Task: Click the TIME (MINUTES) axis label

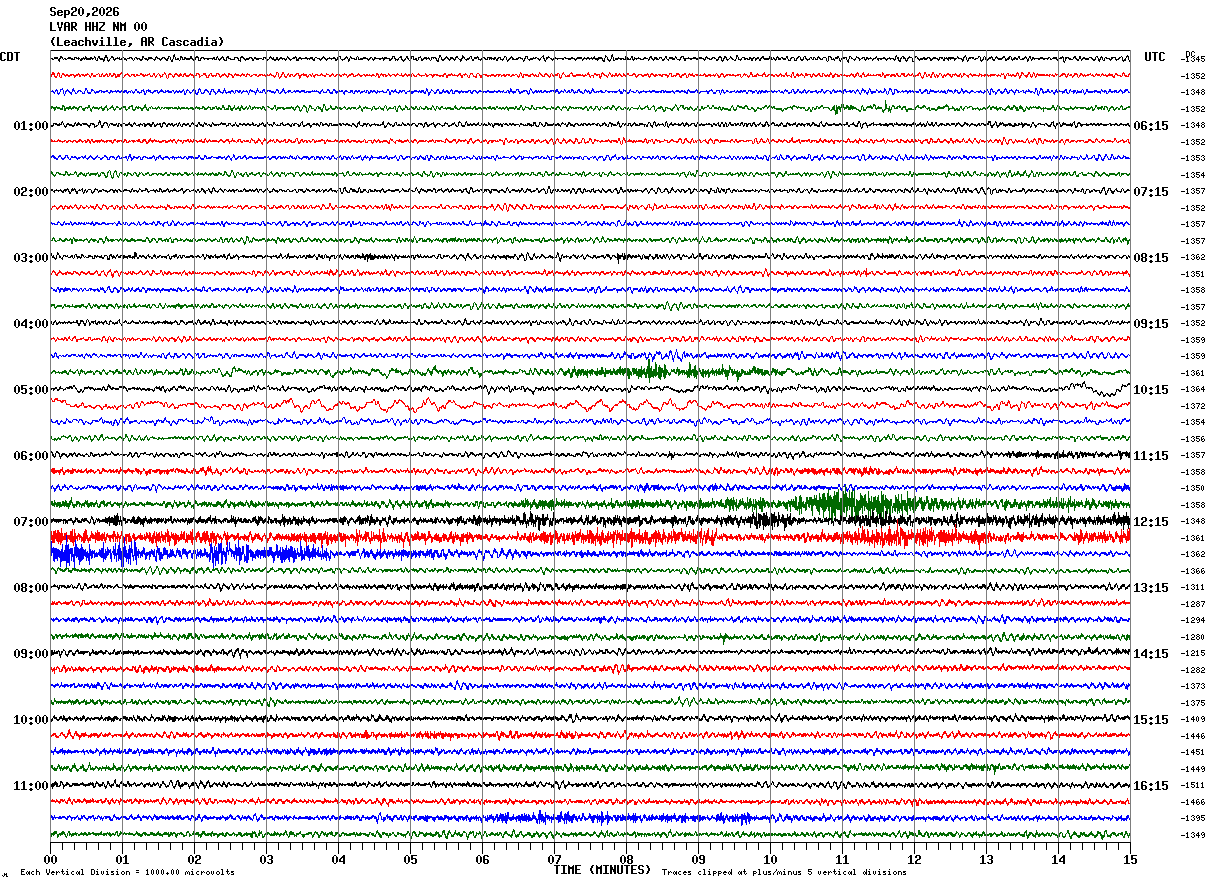Action: [602, 870]
